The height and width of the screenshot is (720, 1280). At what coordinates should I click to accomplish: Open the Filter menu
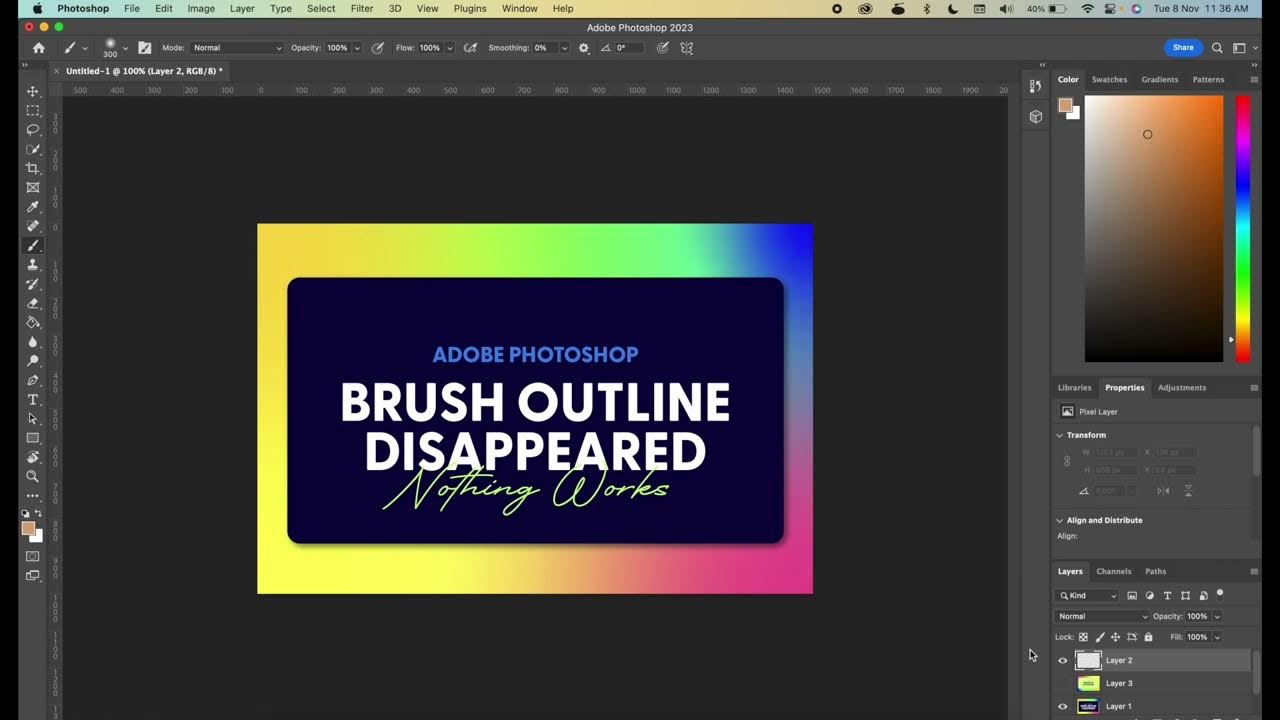point(362,8)
